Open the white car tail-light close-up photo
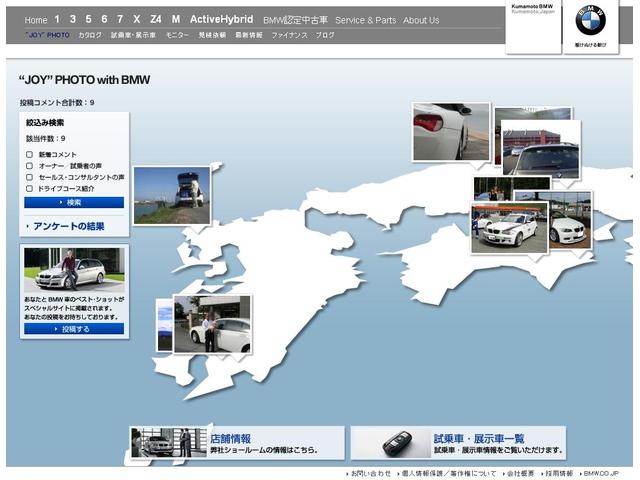The image size is (640, 480). pyautogui.click(x=451, y=132)
